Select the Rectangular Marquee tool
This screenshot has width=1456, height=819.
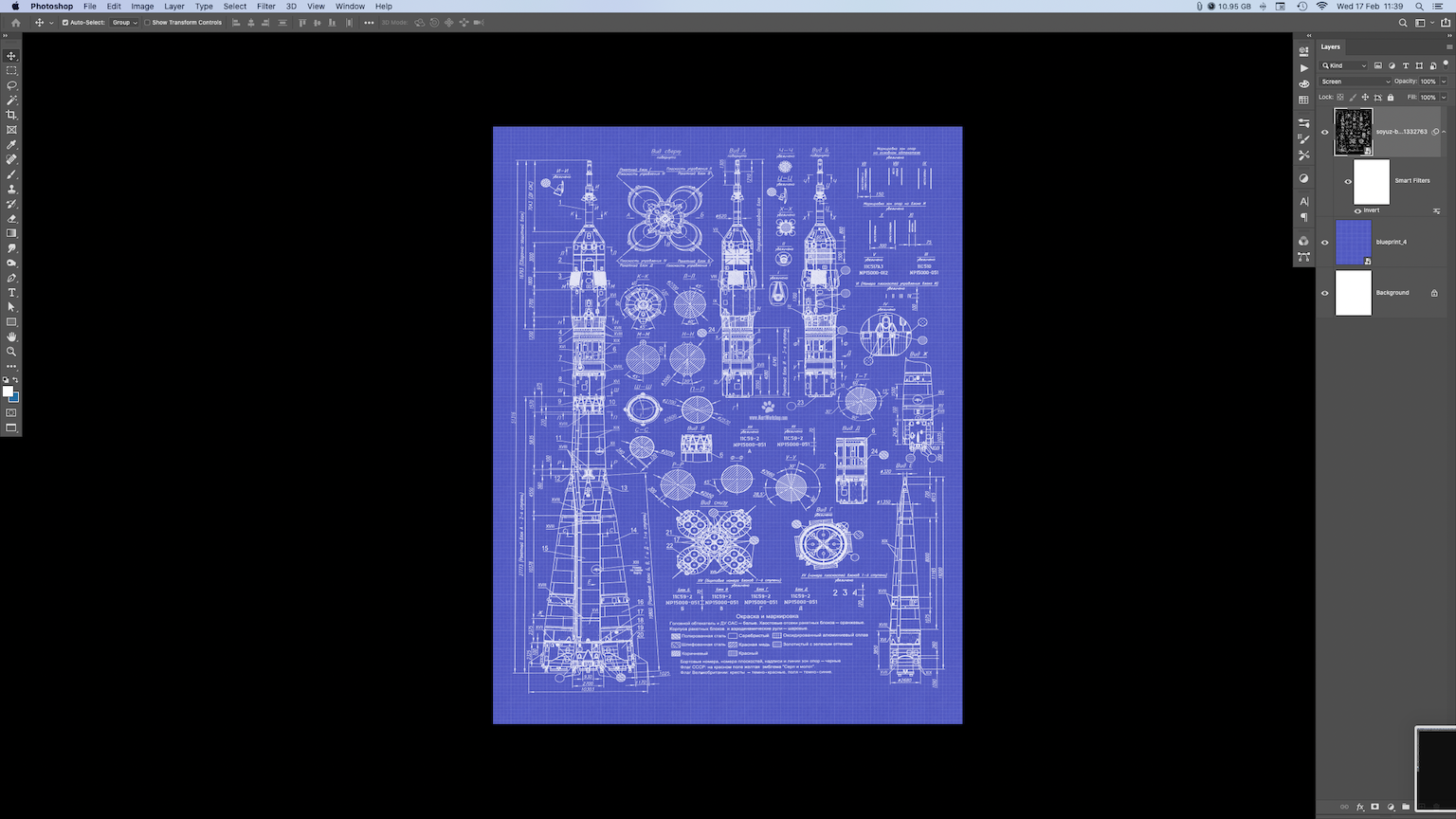click(11, 70)
